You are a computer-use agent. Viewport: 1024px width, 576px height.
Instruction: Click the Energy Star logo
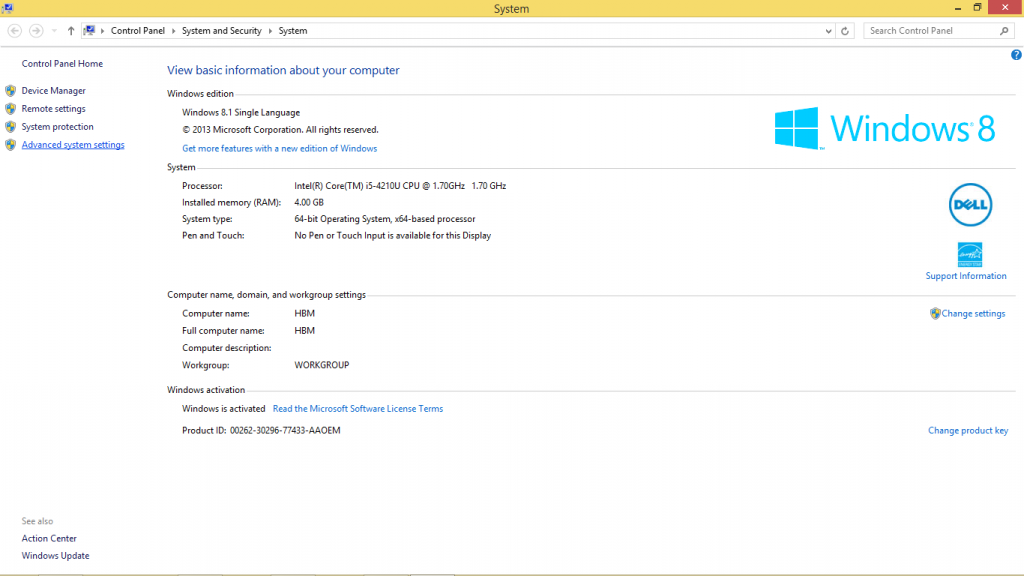[970, 255]
